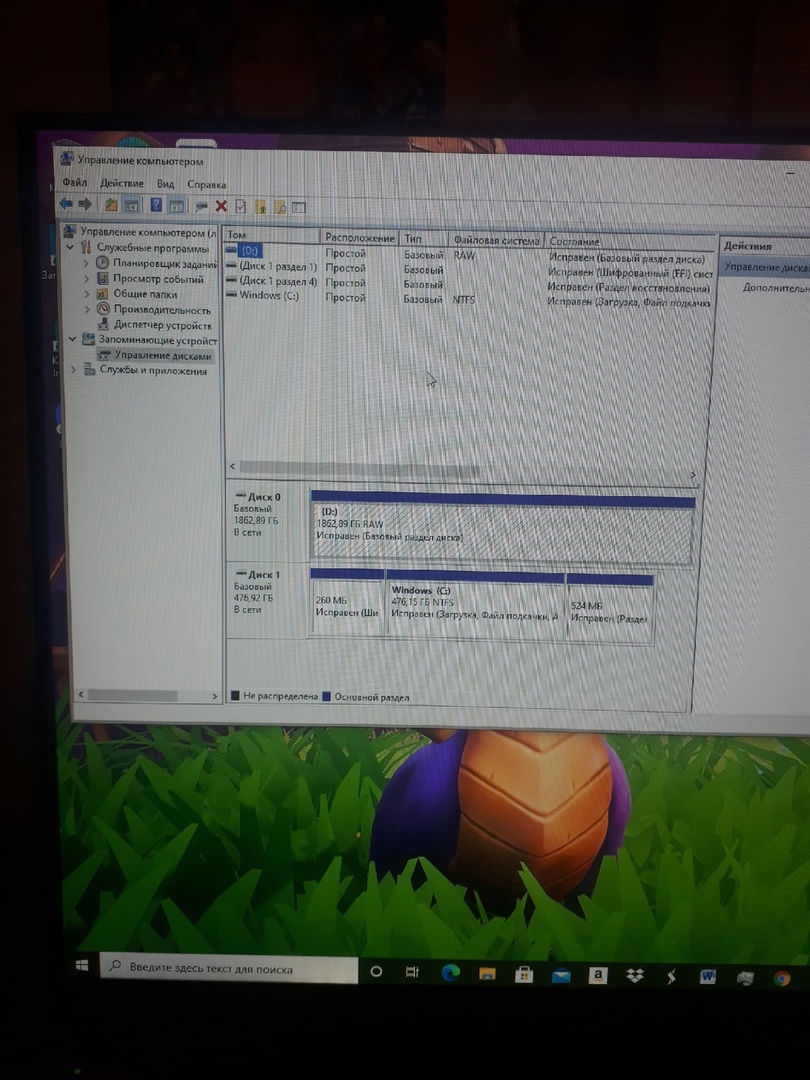
Task: Open Task View on the taskbar
Action: click(x=412, y=972)
